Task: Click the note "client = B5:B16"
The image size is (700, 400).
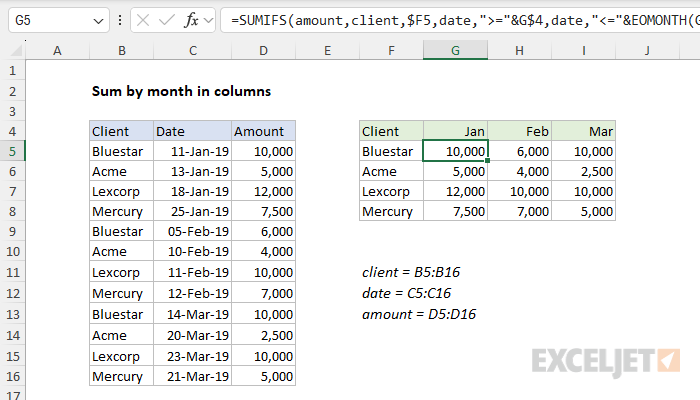Action: click(x=411, y=272)
